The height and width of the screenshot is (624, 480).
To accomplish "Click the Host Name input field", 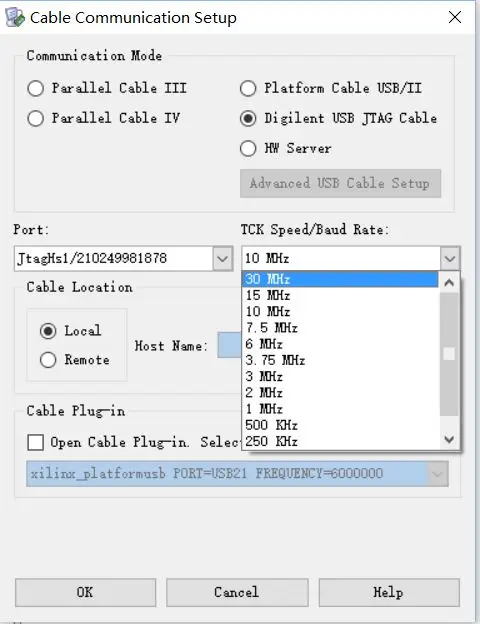I will (229, 345).
